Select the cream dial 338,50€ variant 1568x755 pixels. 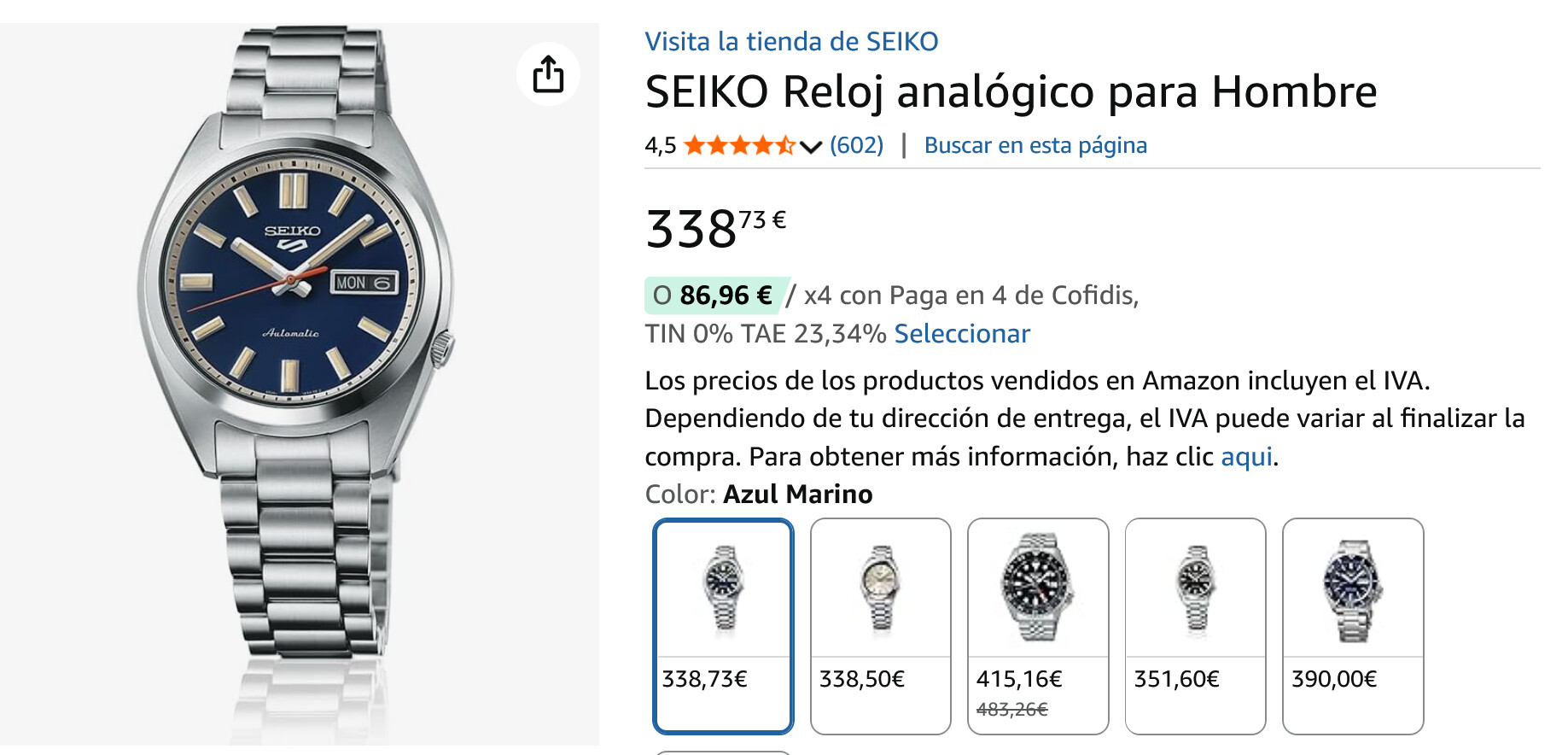pos(880,625)
